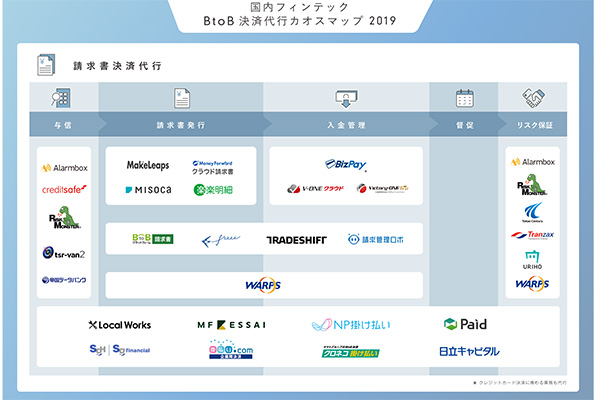Open the Tranzax logo
This screenshot has height=400, width=600.
pyautogui.click(x=532, y=235)
